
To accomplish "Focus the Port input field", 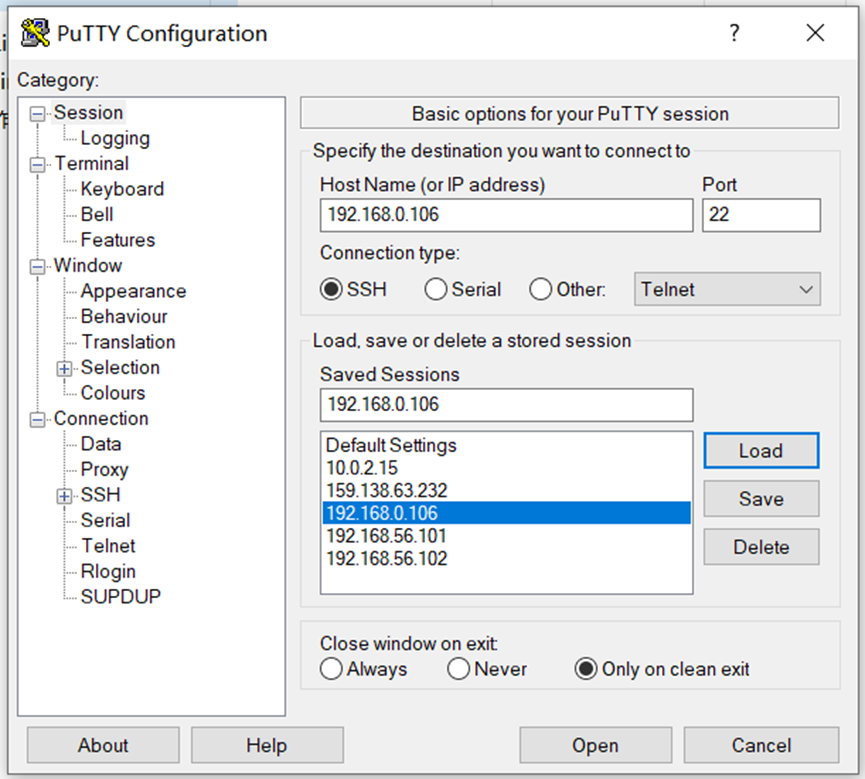I will (x=761, y=215).
